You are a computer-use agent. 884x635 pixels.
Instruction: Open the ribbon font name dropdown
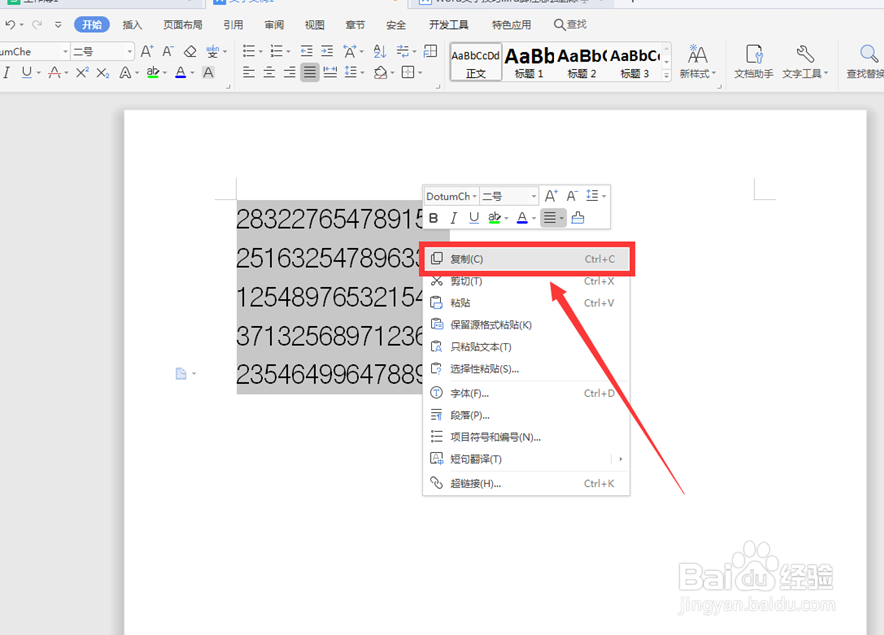pos(65,51)
